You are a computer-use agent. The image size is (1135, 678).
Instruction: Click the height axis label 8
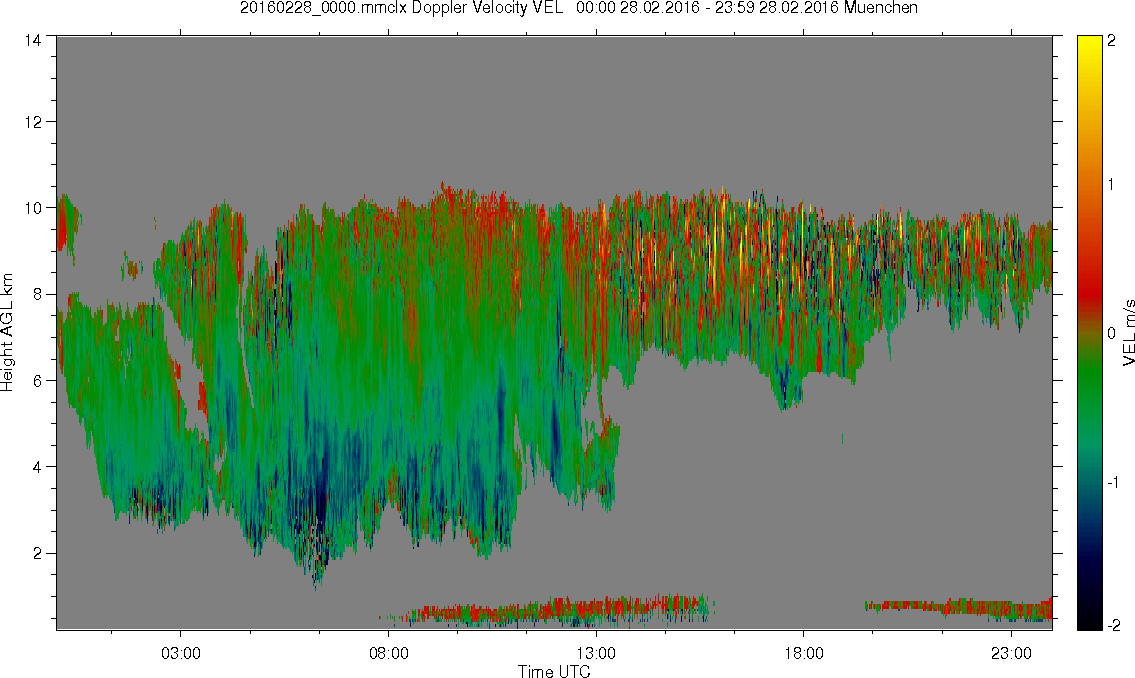[x=37, y=294]
